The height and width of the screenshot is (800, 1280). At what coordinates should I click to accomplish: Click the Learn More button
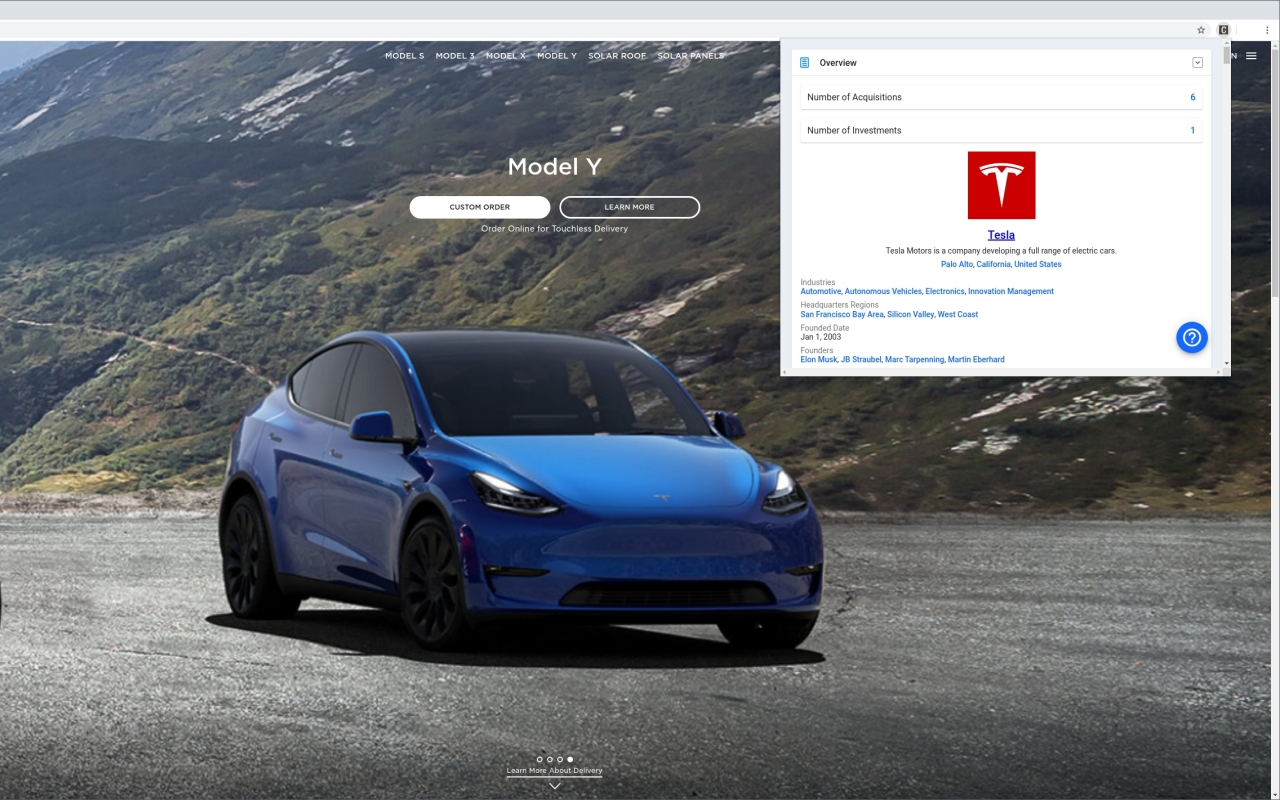(x=630, y=207)
